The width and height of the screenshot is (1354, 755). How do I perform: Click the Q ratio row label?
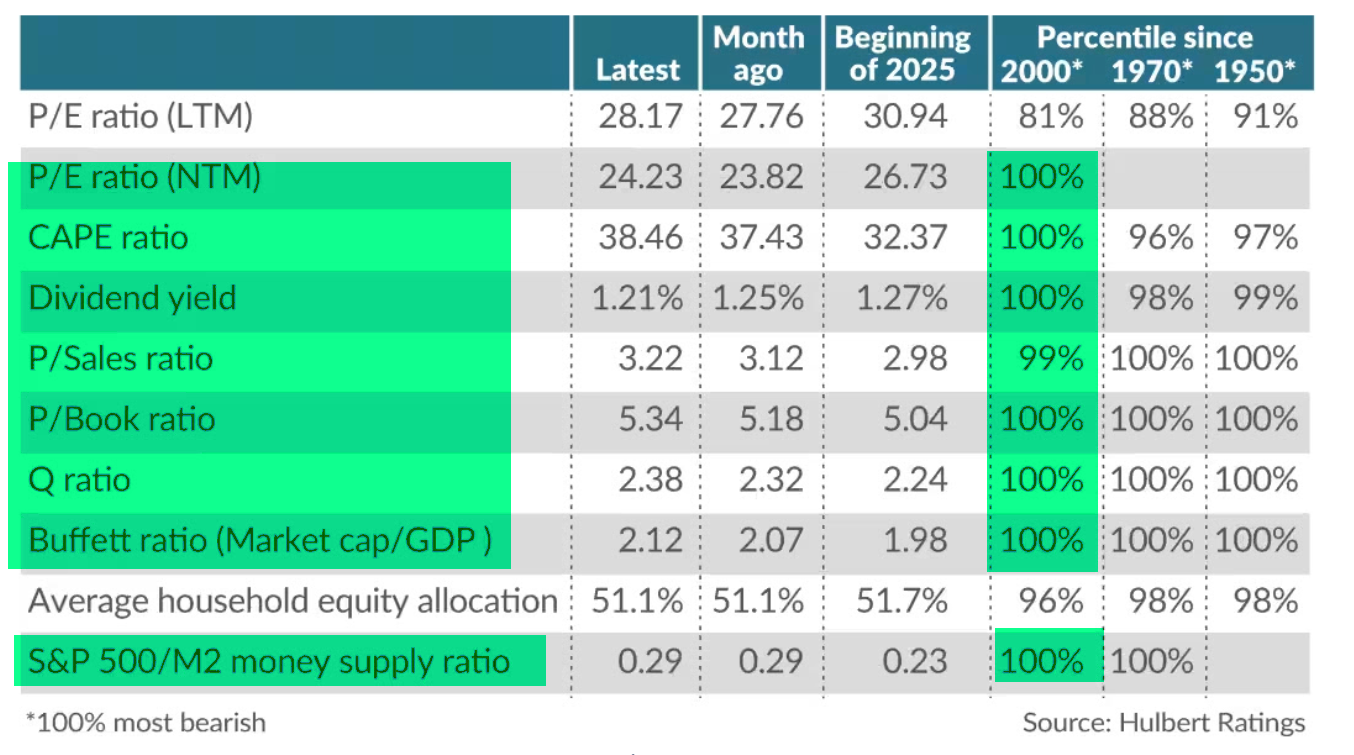[x=80, y=480]
